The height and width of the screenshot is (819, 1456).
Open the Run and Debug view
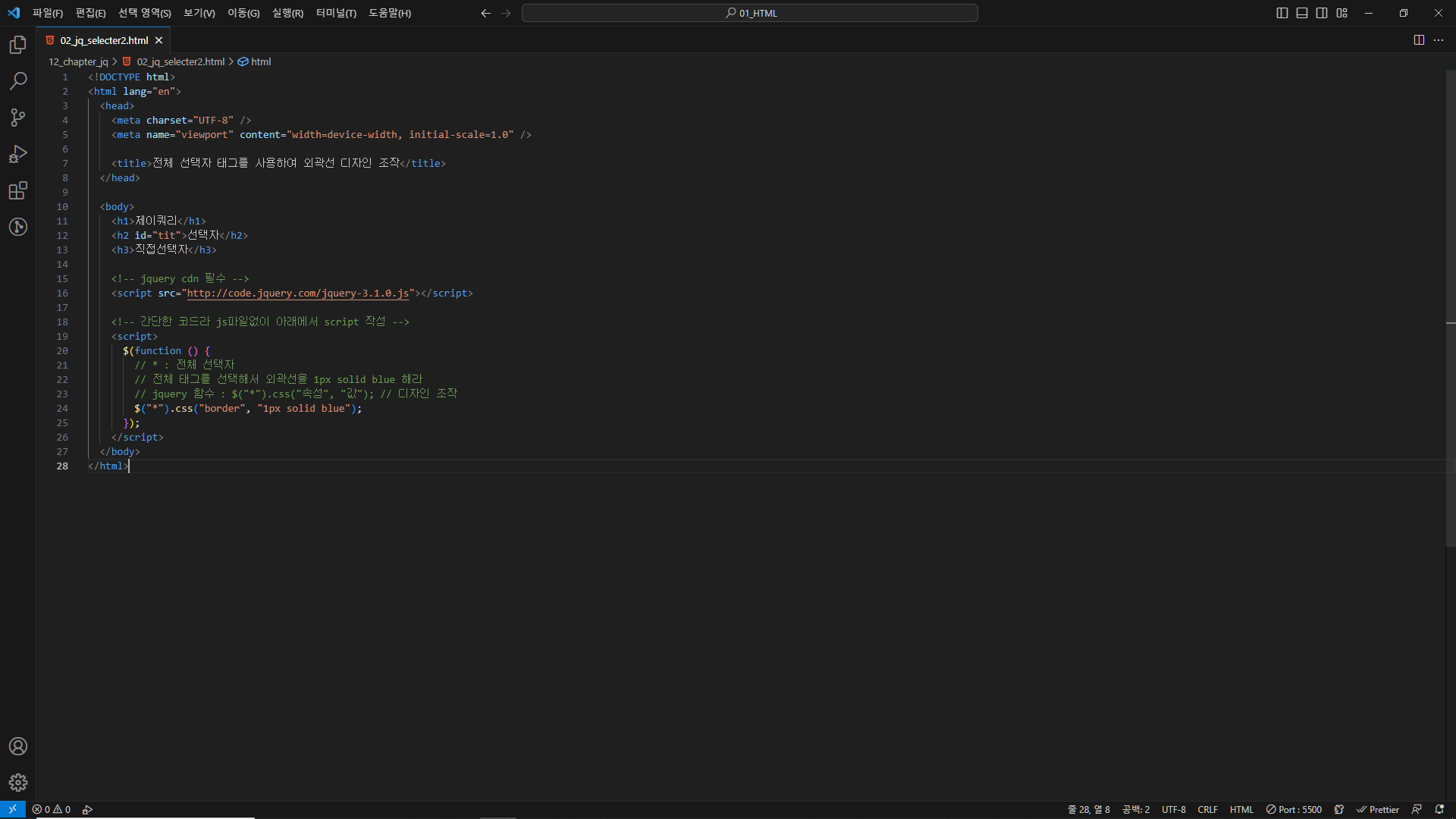[x=18, y=154]
